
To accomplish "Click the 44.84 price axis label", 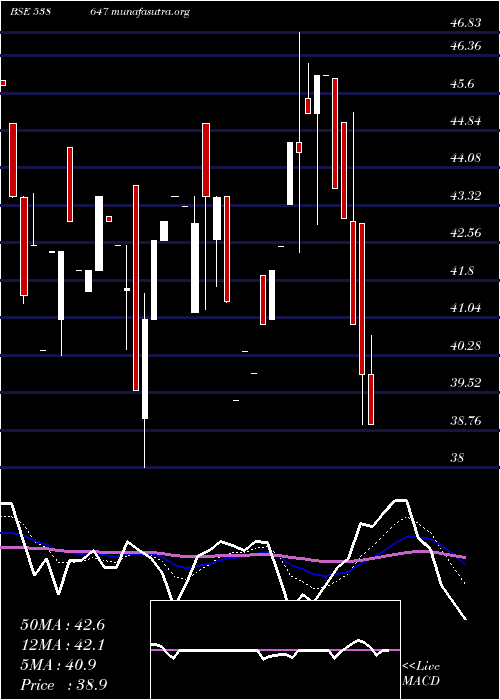I will (x=466, y=121).
